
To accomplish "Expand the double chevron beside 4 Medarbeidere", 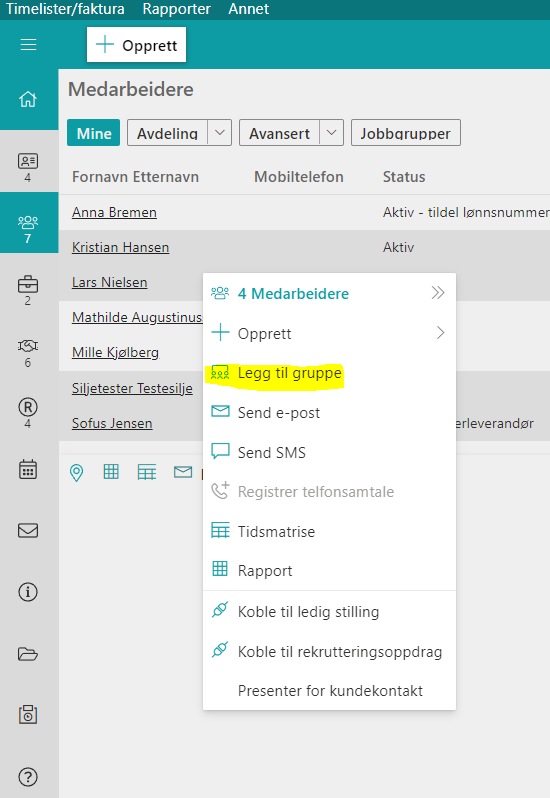I will [438, 293].
